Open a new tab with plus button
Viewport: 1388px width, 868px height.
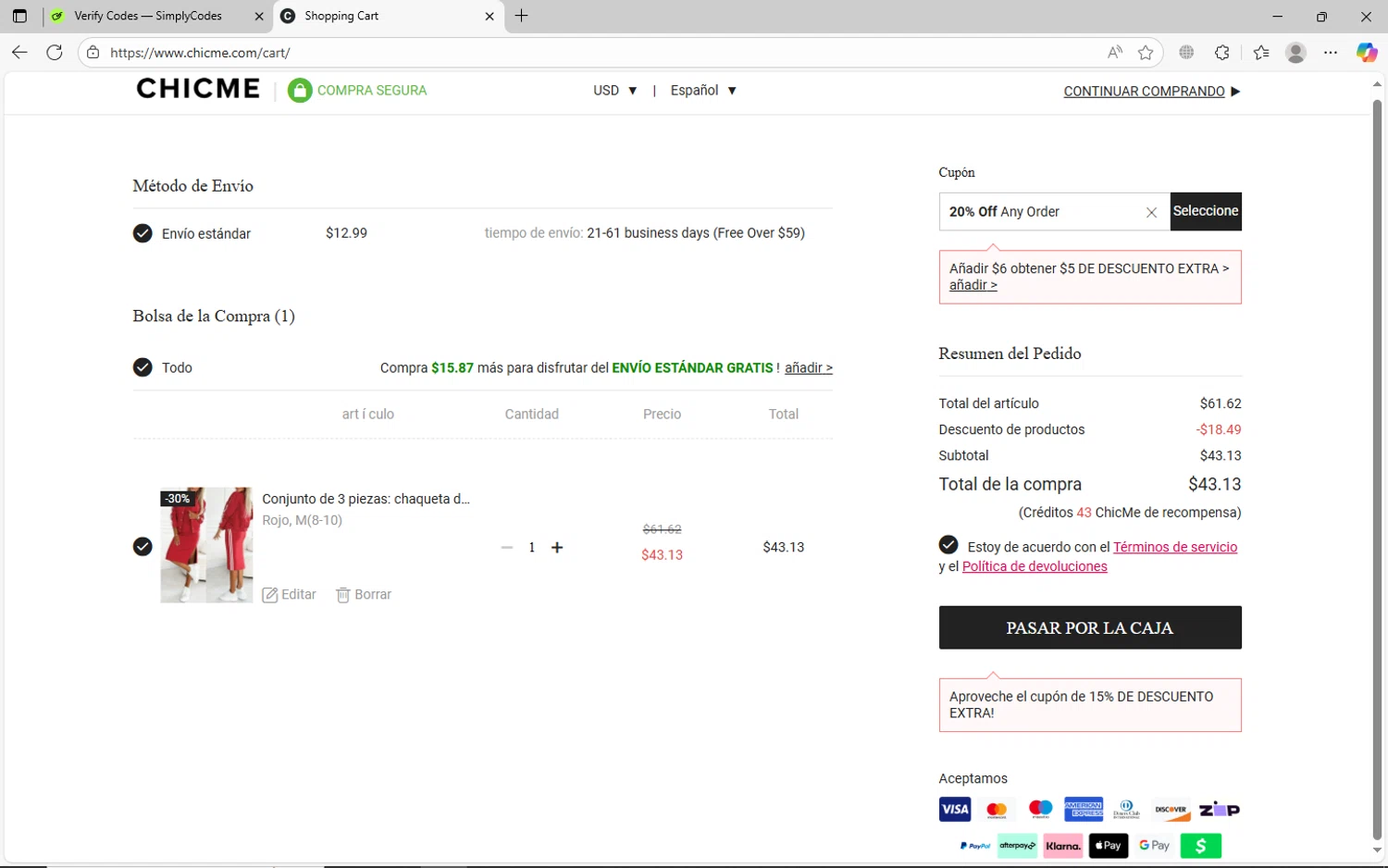(x=522, y=16)
